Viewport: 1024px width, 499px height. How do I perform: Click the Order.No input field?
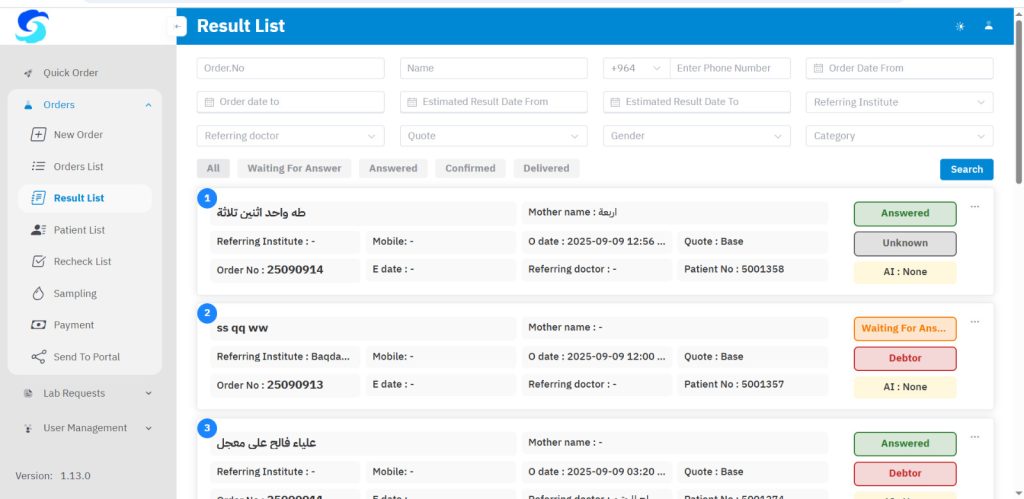(x=290, y=68)
